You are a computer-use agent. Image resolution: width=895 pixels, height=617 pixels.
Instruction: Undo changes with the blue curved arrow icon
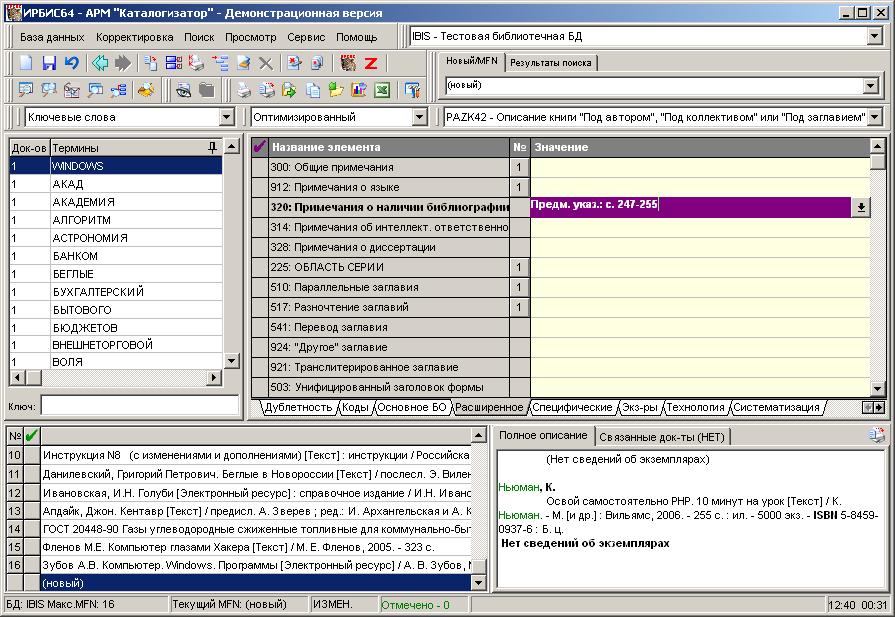tap(71, 62)
